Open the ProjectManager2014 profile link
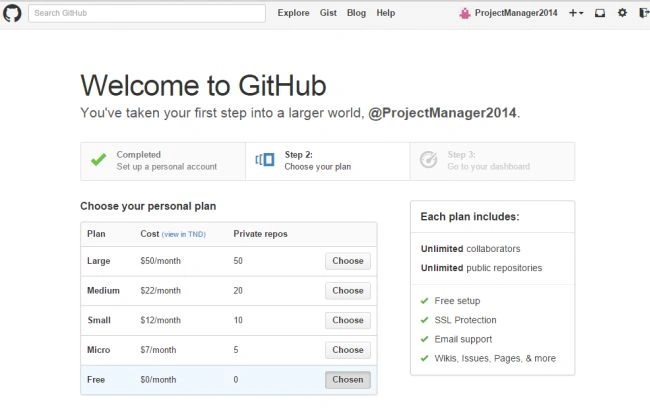 (516, 13)
